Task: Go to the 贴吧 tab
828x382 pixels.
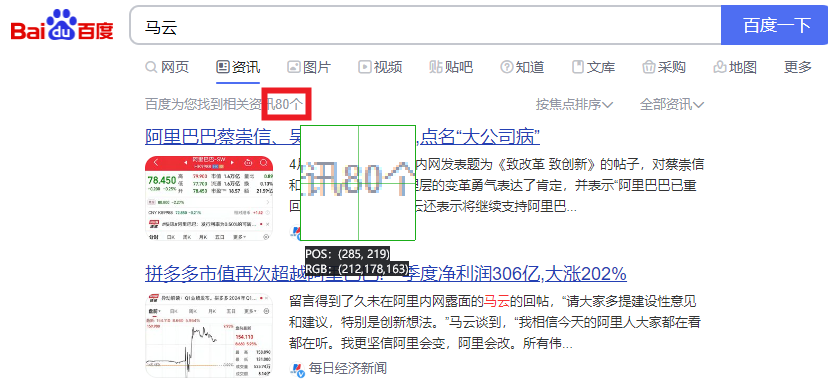Action: (x=451, y=67)
